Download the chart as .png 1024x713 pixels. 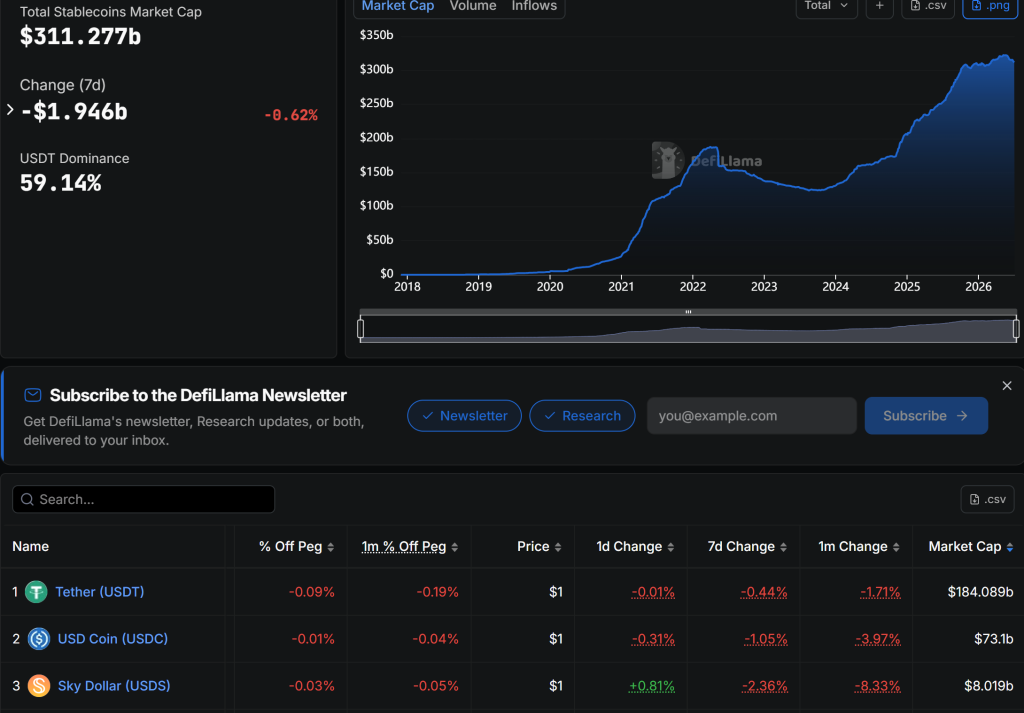(990, 6)
